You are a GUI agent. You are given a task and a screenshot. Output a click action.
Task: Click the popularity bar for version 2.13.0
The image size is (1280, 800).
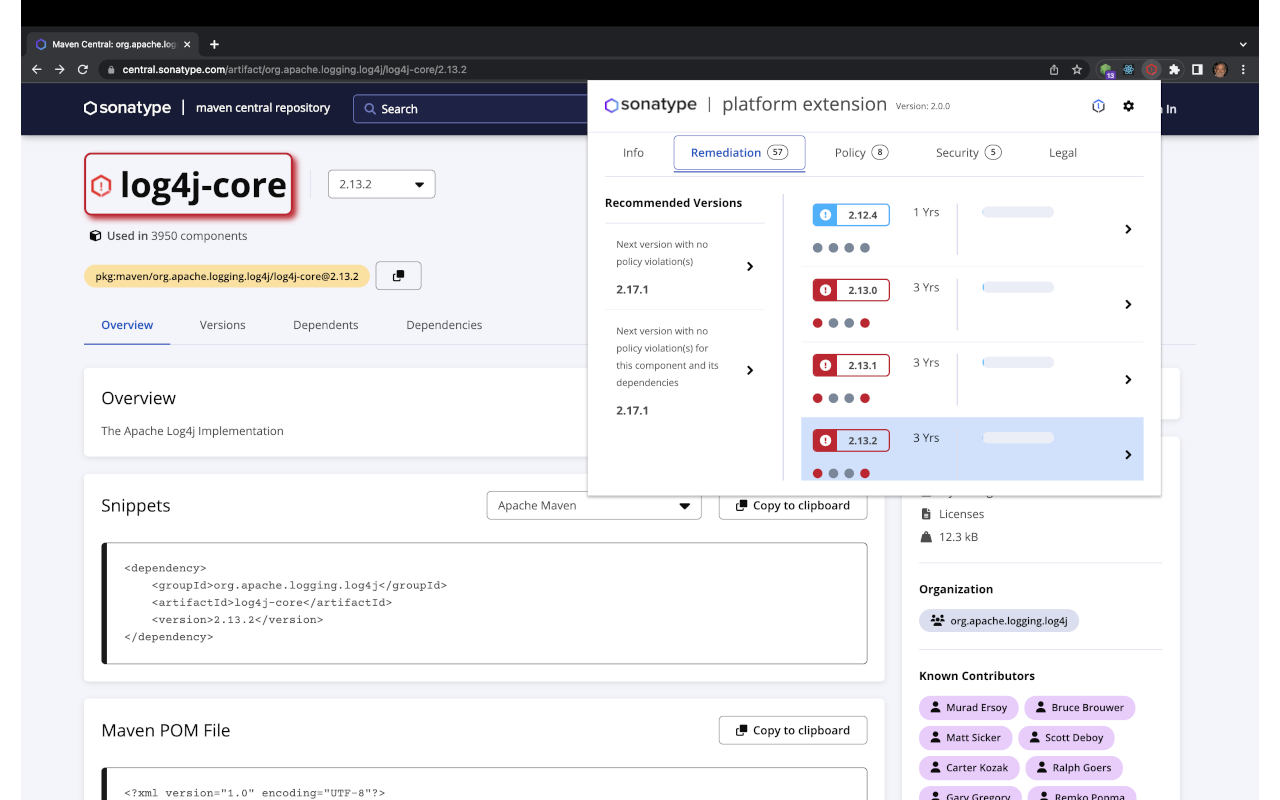click(x=1018, y=287)
